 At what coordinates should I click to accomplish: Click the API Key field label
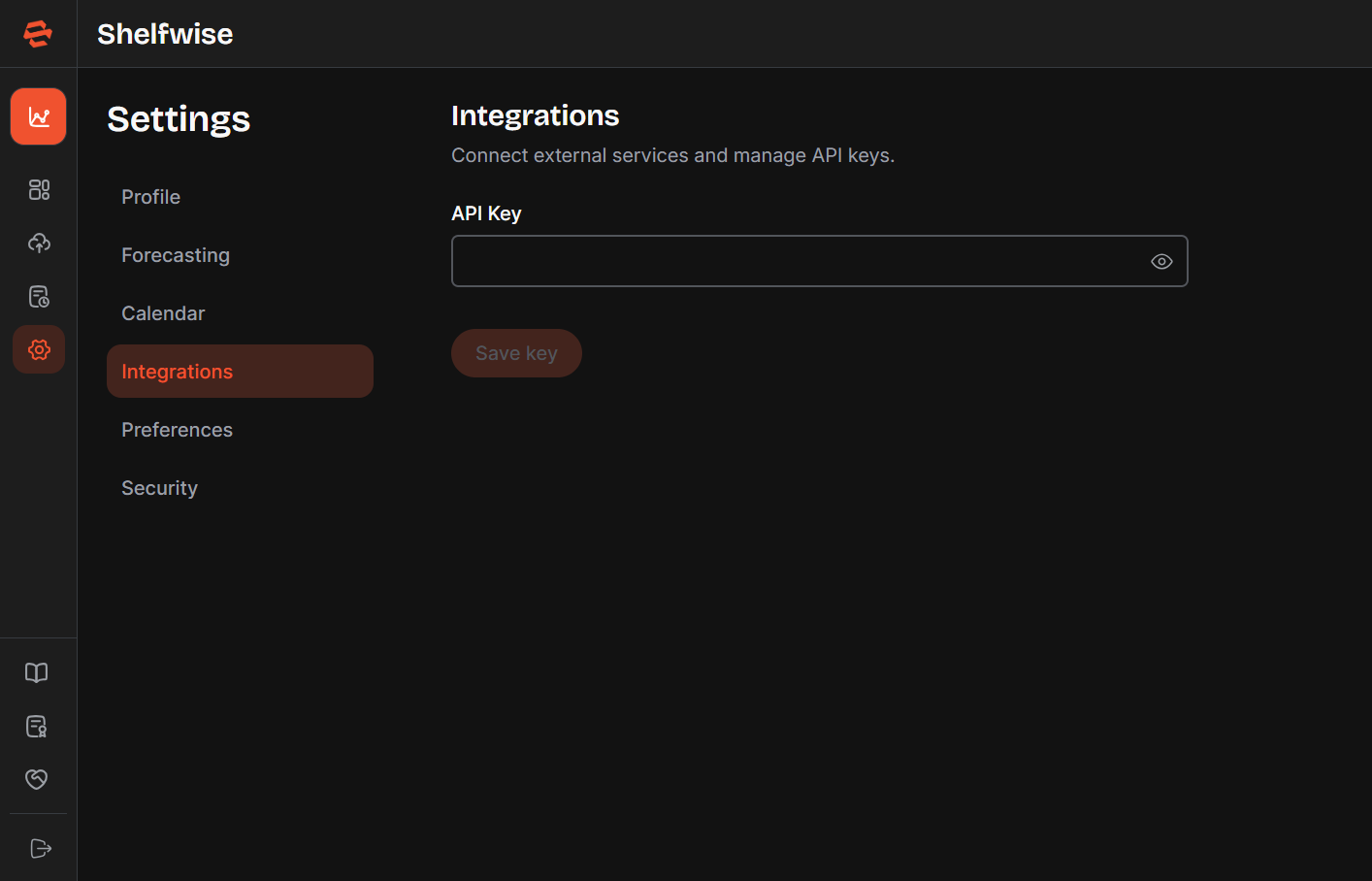(x=486, y=213)
